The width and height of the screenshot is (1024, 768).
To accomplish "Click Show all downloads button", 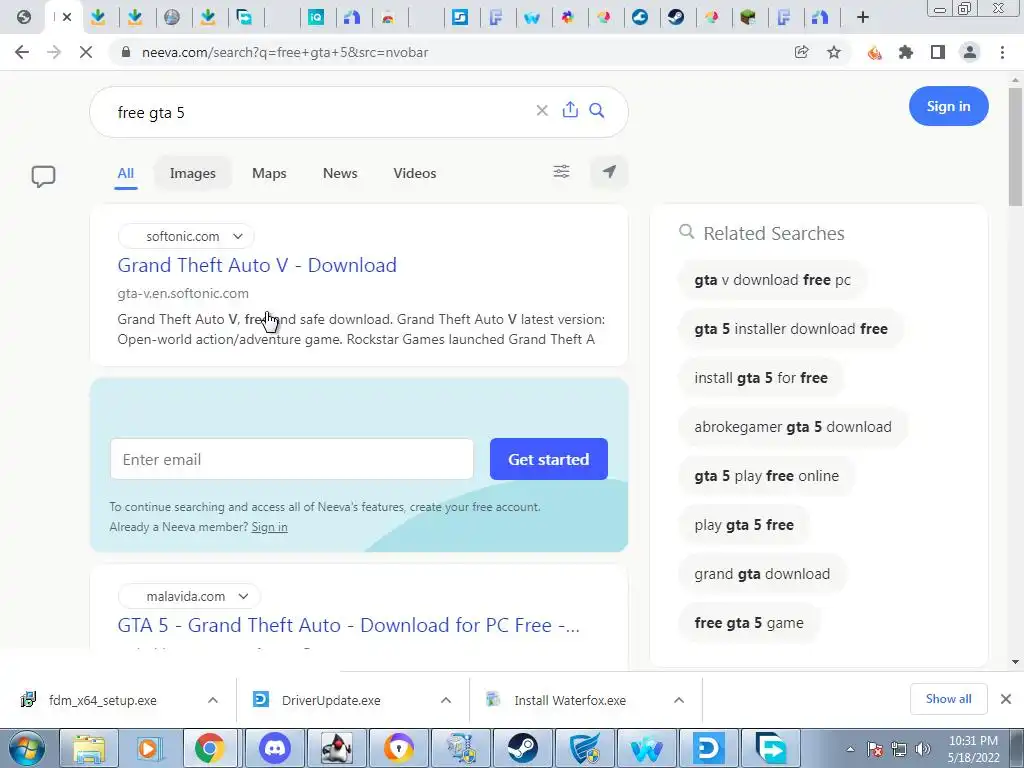I will [948, 699].
